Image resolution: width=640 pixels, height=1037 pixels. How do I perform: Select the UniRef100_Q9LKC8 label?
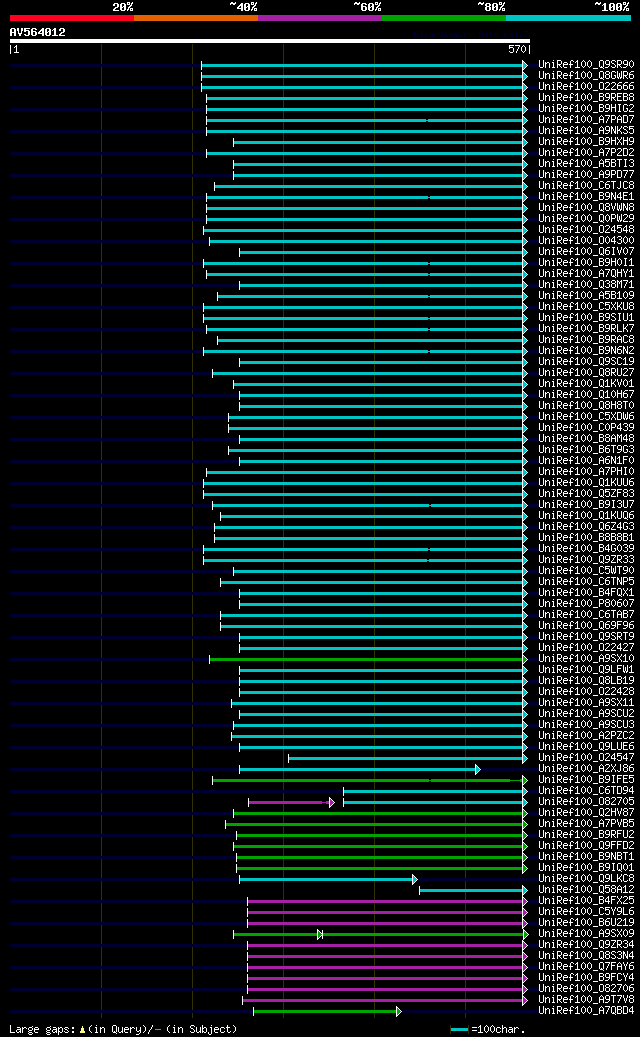point(586,878)
